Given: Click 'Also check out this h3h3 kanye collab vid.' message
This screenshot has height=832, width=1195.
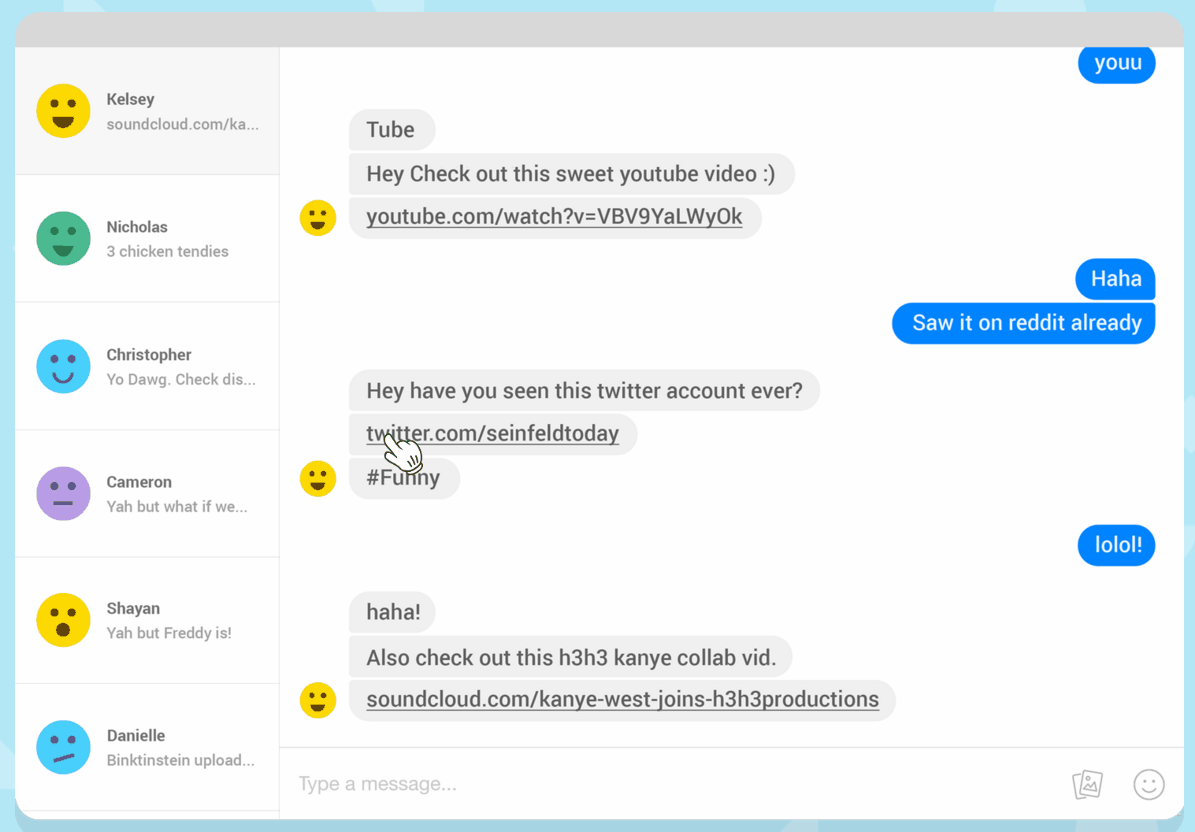Looking at the screenshot, I should coord(571,657).
